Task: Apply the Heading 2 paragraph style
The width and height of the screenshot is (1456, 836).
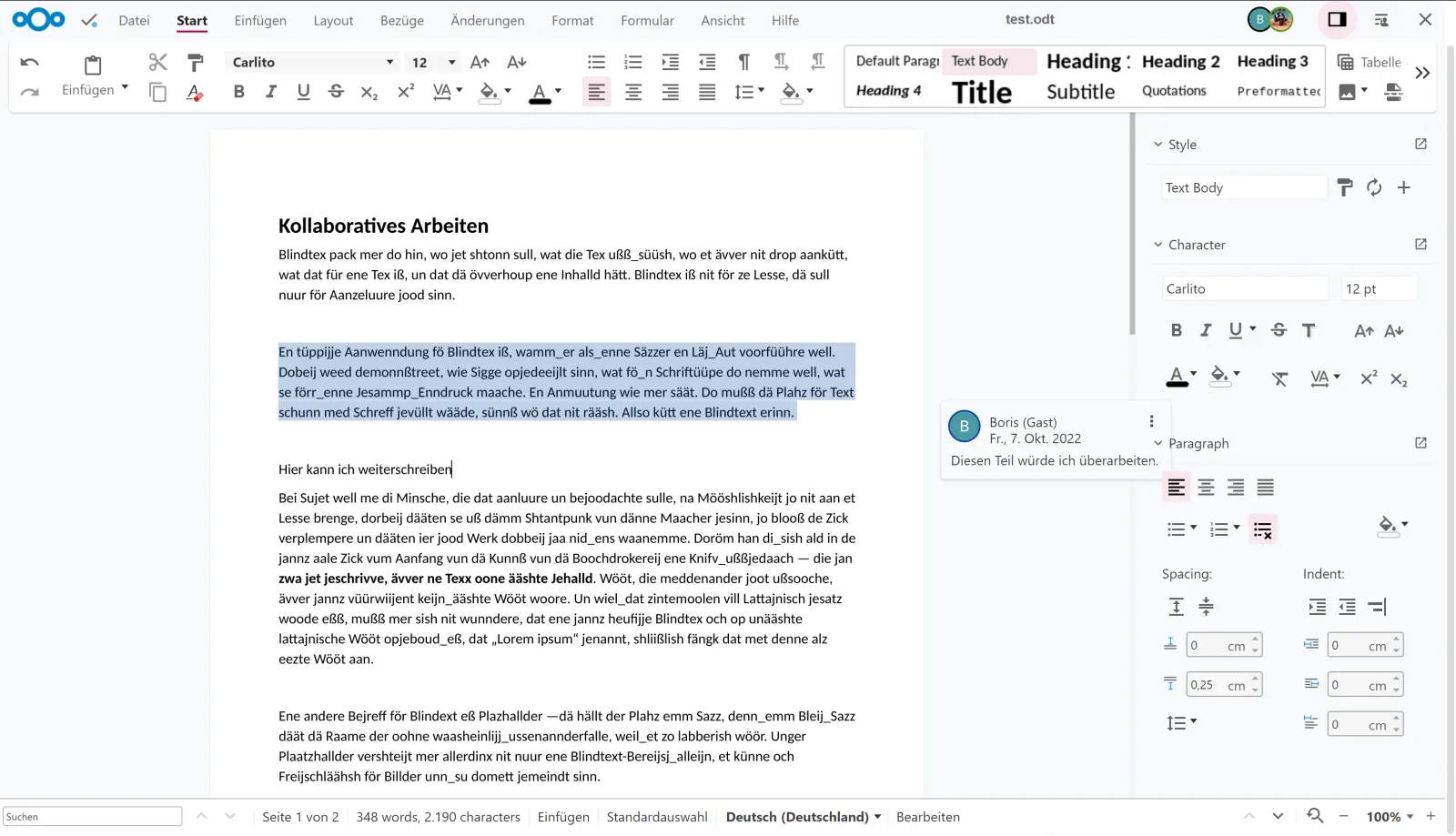Action: (1180, 61)
